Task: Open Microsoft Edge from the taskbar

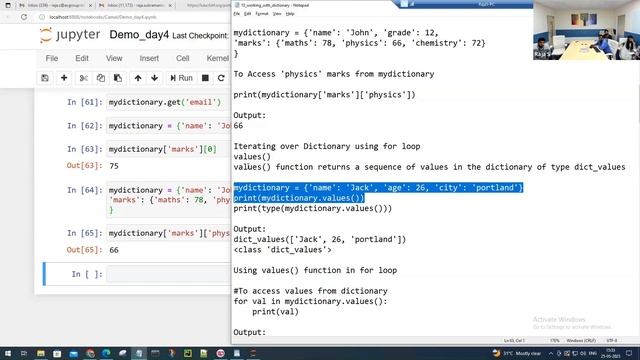Action: pos(107,353)
